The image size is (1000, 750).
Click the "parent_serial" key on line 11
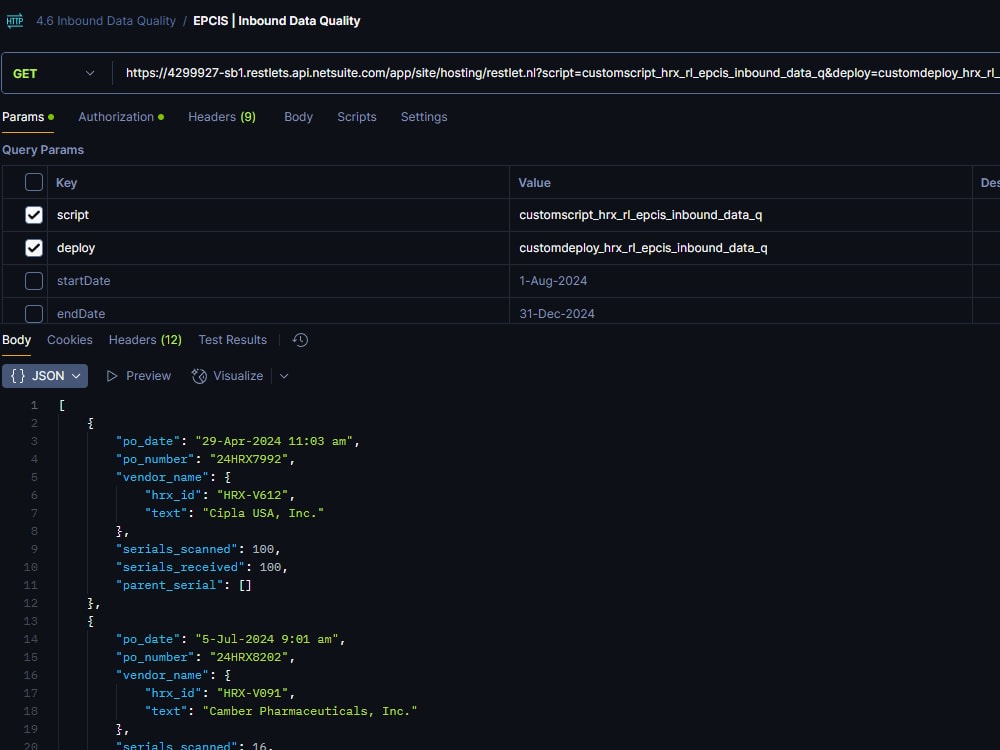(x=169, y=585)
